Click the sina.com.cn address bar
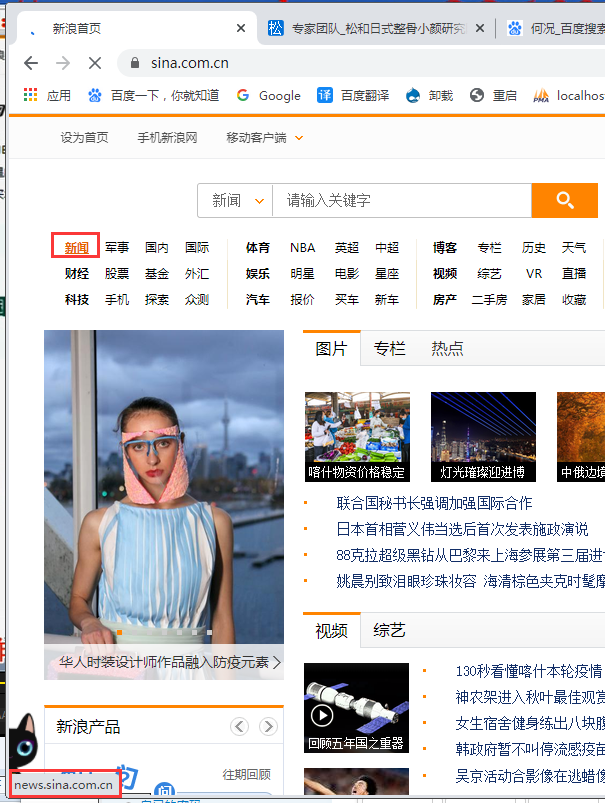This screenshot has height=803, width=605. pos(359,63)
